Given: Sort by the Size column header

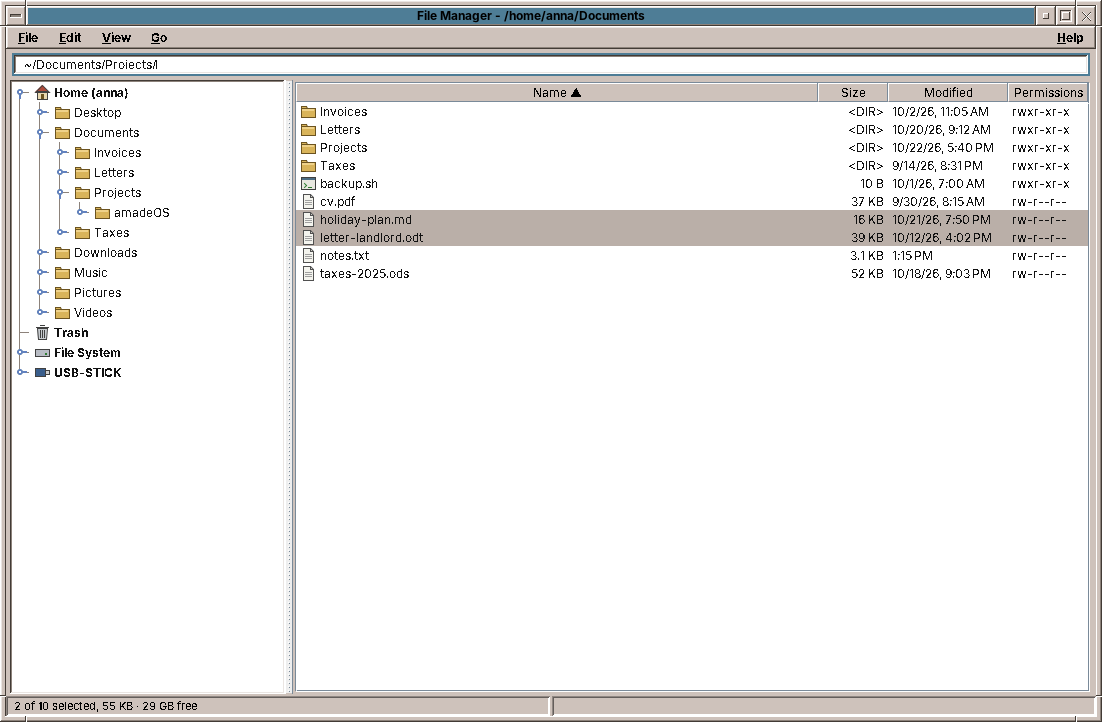Looking at the screenshot, I should click(x=853, y=93).
